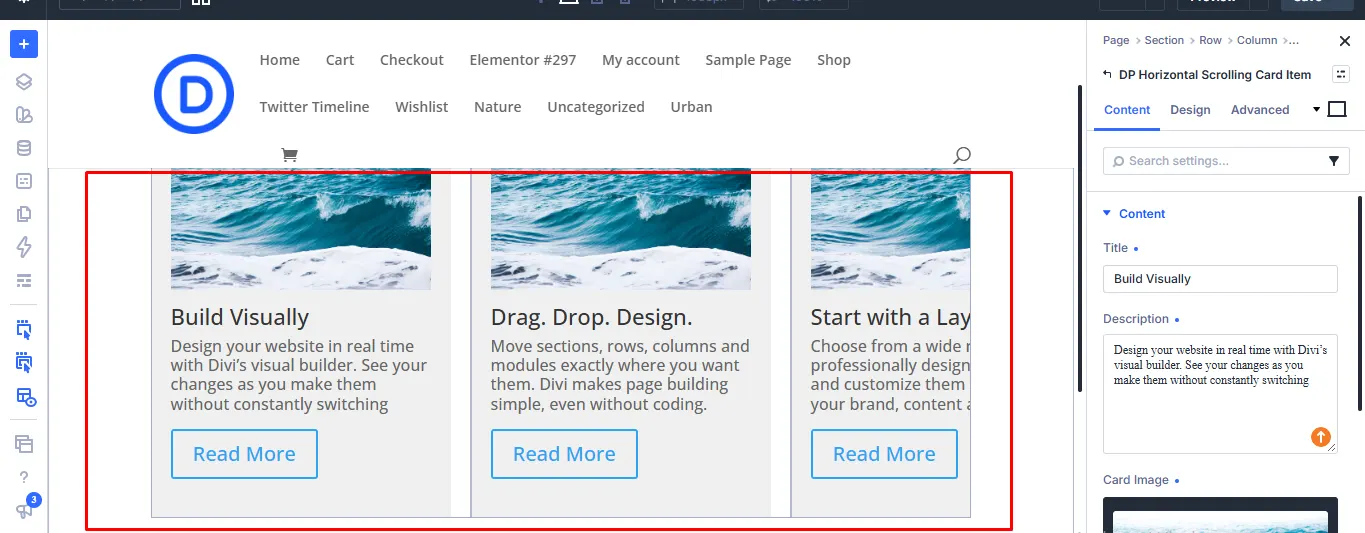Click the Divi D logo

pos(194,94)
